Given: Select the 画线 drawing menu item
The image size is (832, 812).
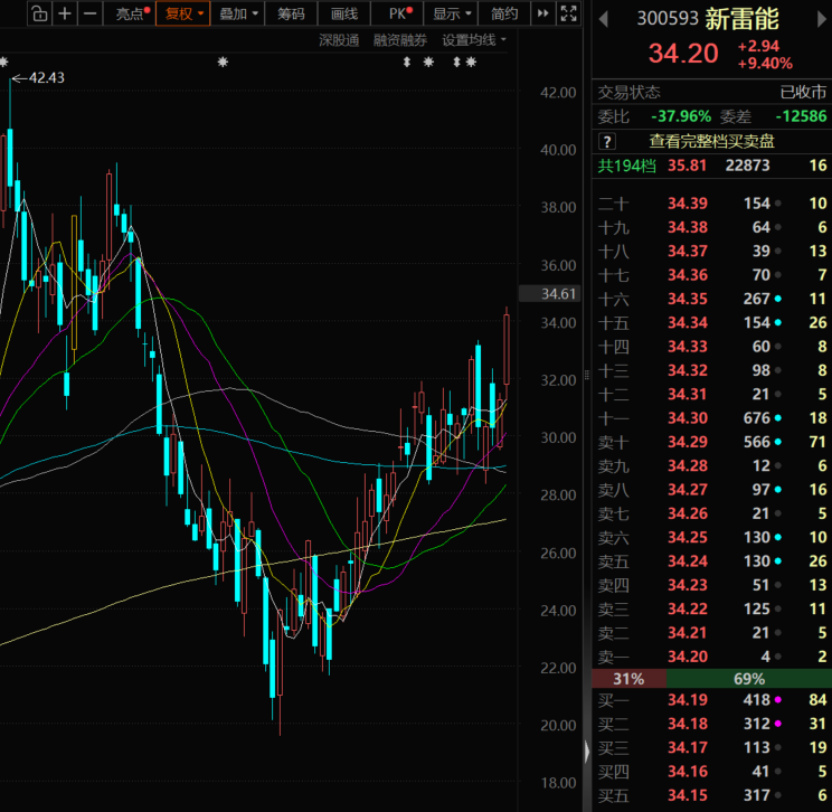Looking at the screenshot, I should (344, 14).
